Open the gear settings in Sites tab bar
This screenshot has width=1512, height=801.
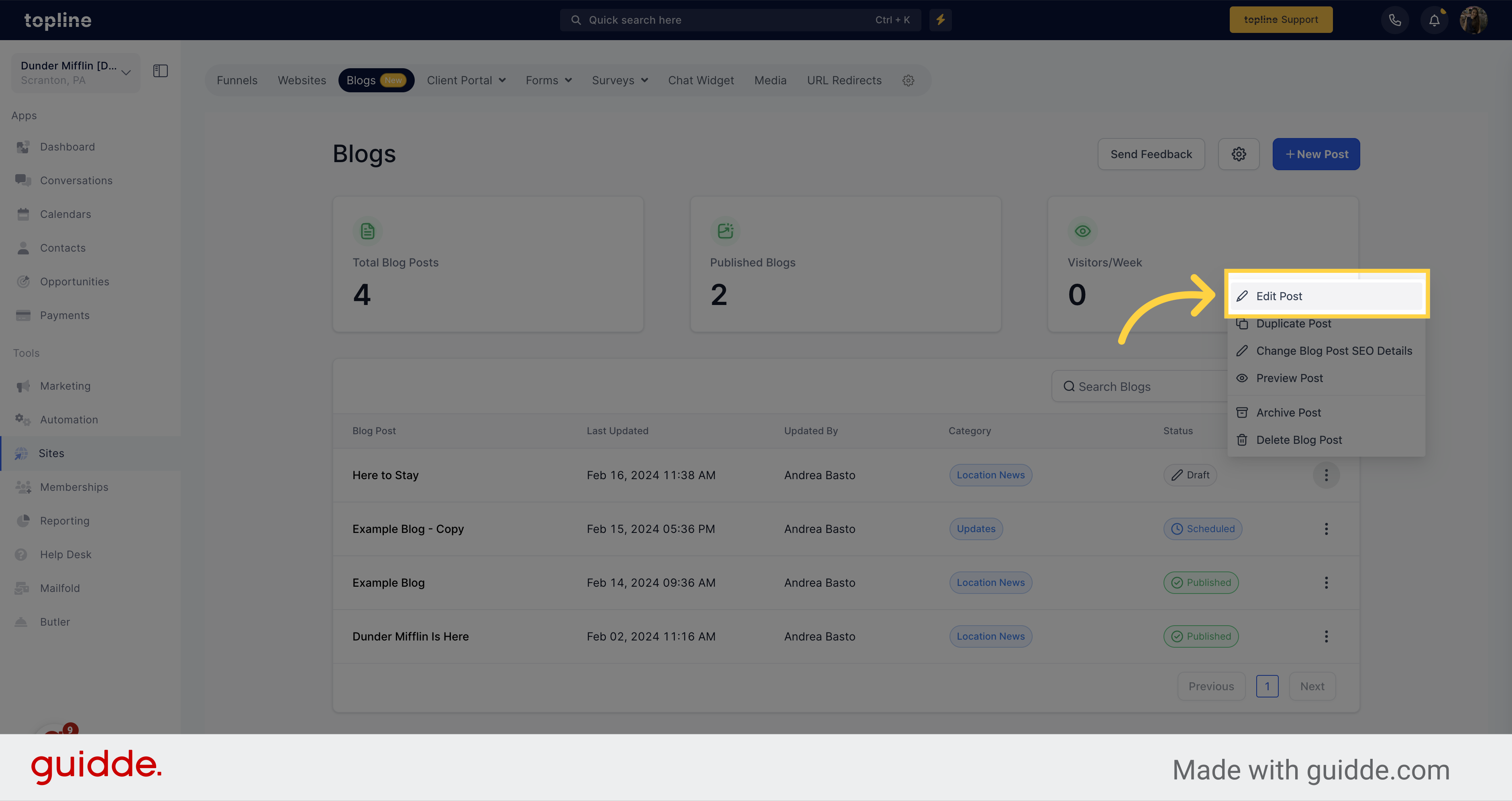[x=908, y=80]
